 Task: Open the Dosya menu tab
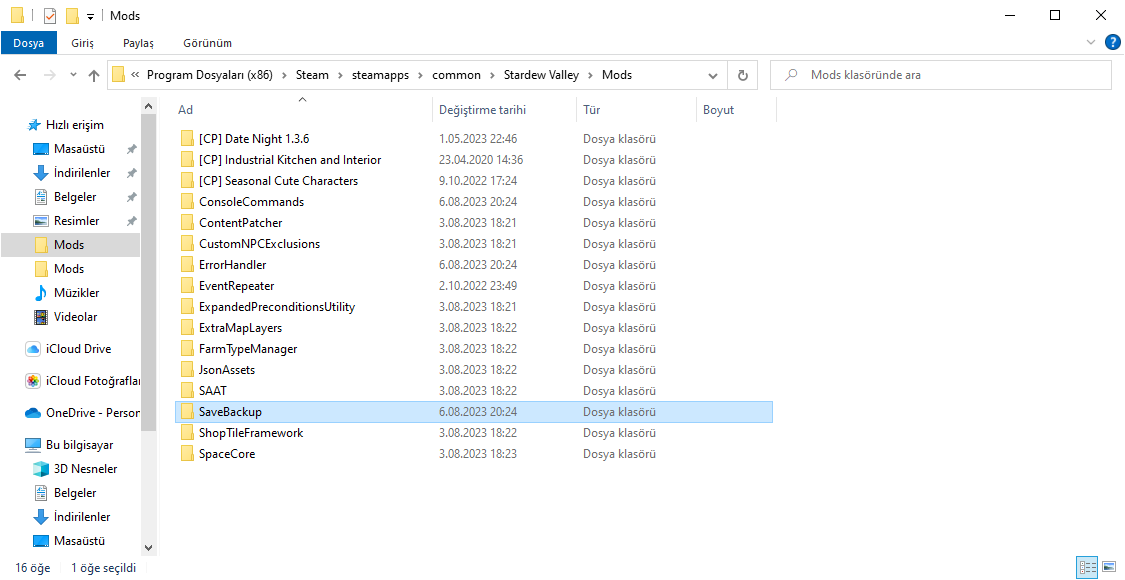(29, 43)
